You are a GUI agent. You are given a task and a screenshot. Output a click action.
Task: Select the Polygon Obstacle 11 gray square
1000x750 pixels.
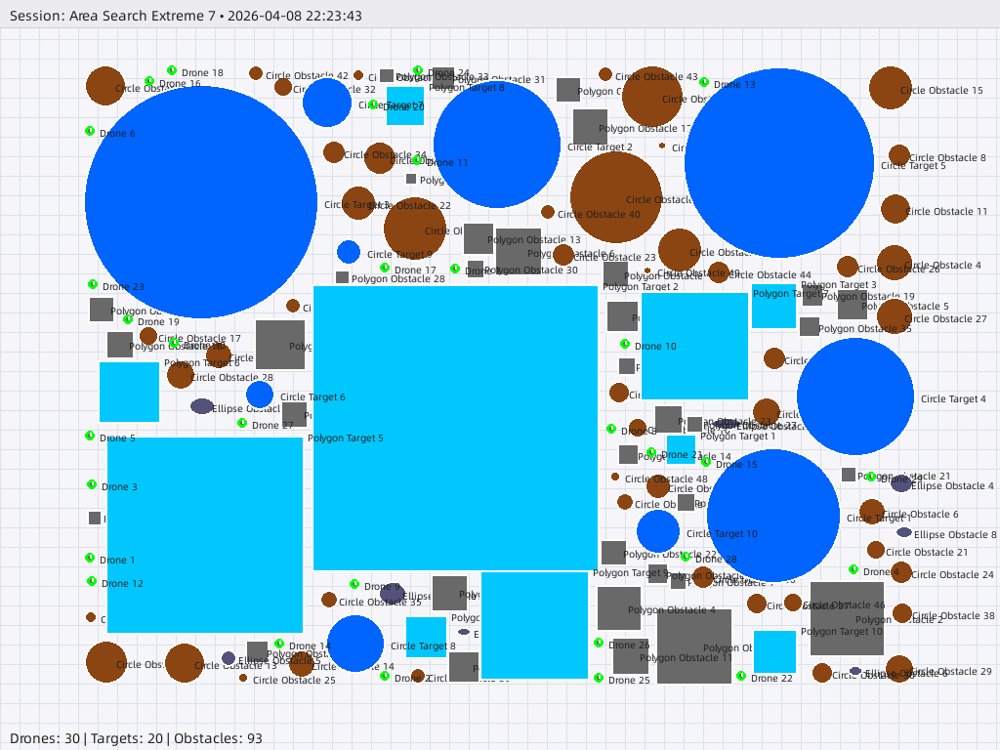tap(695, 646)
